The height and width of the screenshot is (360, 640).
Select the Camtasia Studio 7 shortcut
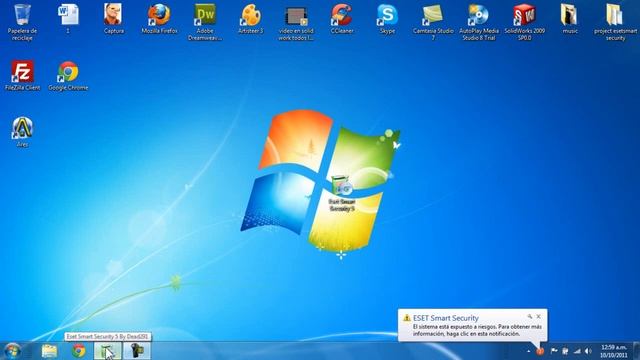(433, 21)
